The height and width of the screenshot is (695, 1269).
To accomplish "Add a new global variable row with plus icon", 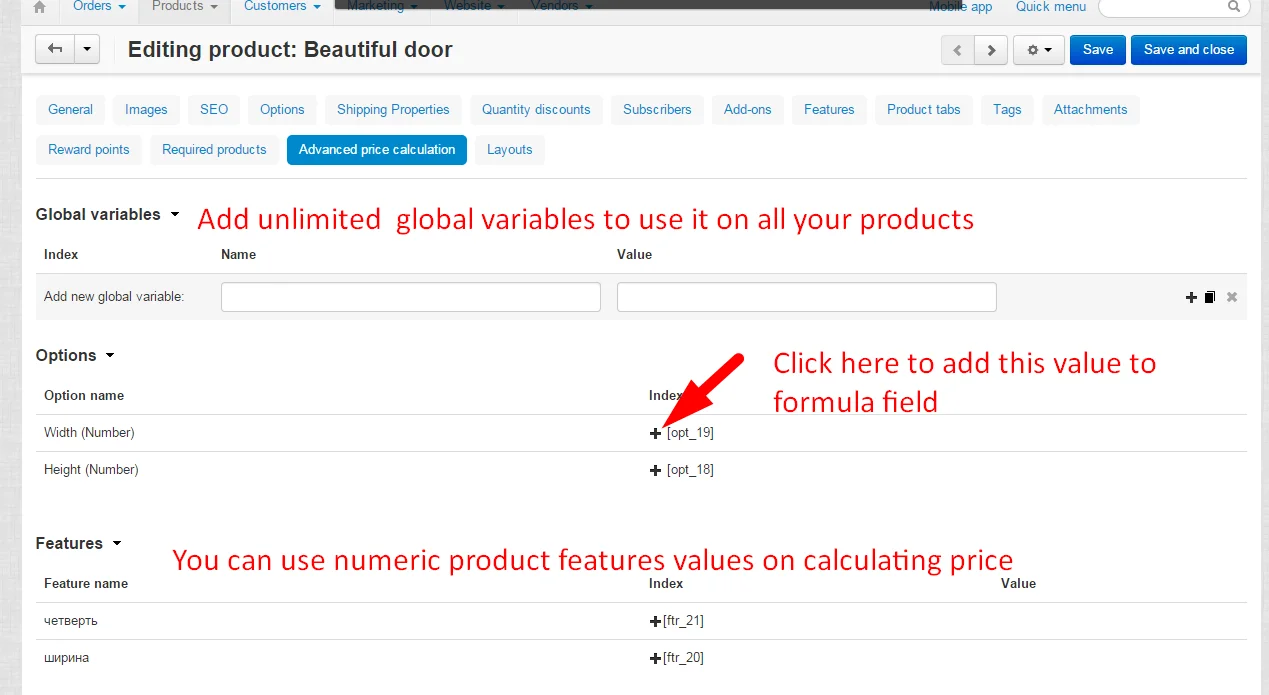I will pos(1191,297).
